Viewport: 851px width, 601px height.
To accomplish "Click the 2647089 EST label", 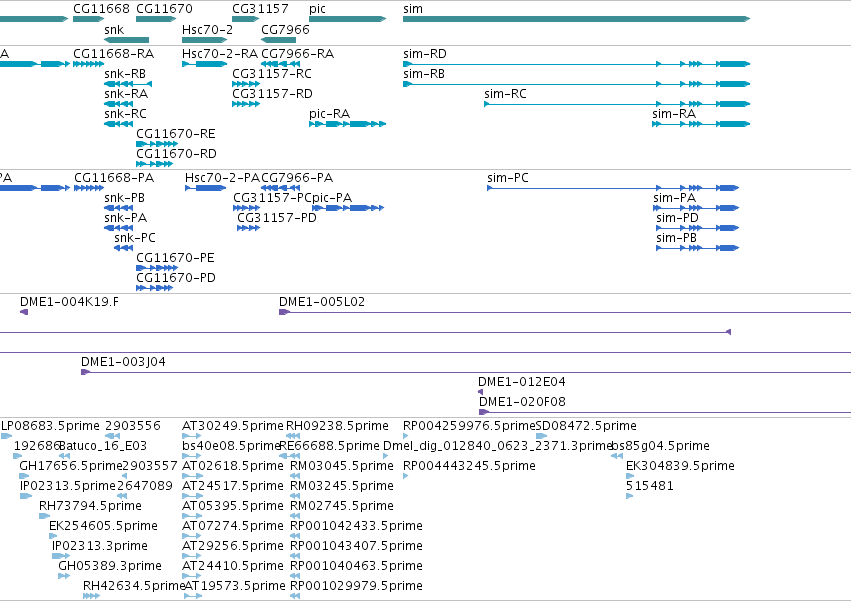I will click(x=144, y=486).
